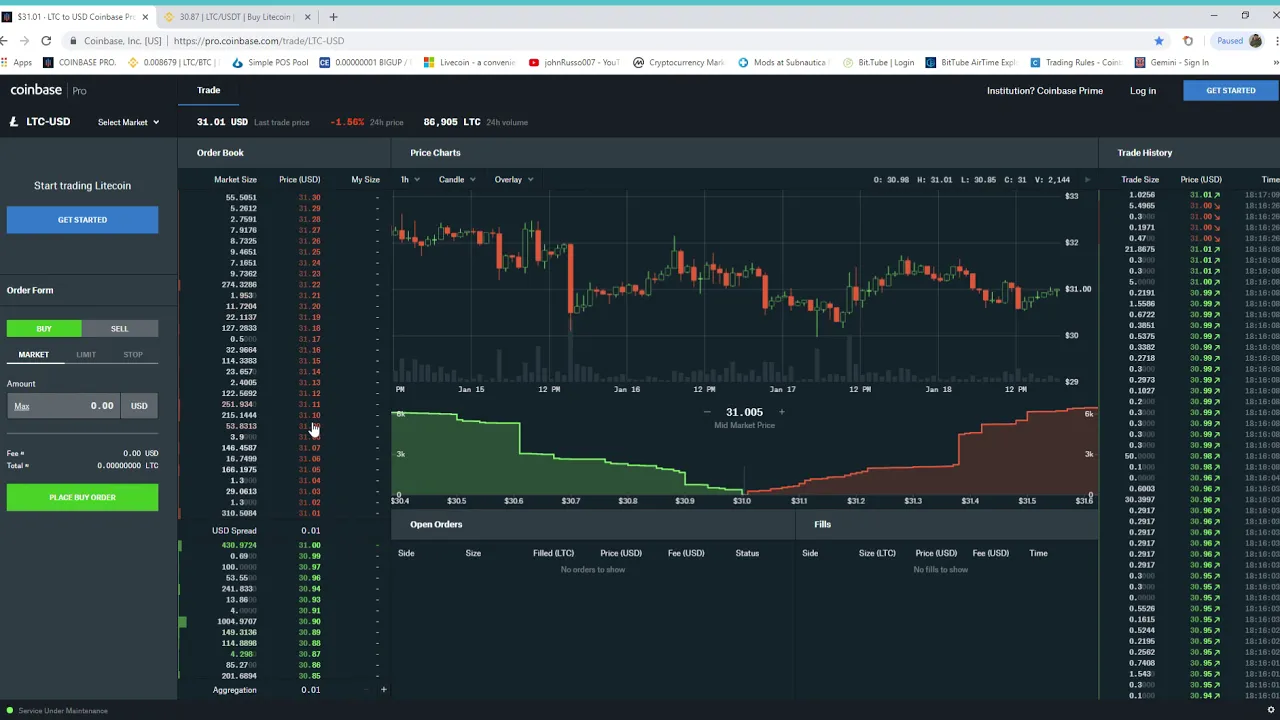Open the Cryptocurrency Market bookmark
The image size is (1280, 720).
[x=678, y=62]
